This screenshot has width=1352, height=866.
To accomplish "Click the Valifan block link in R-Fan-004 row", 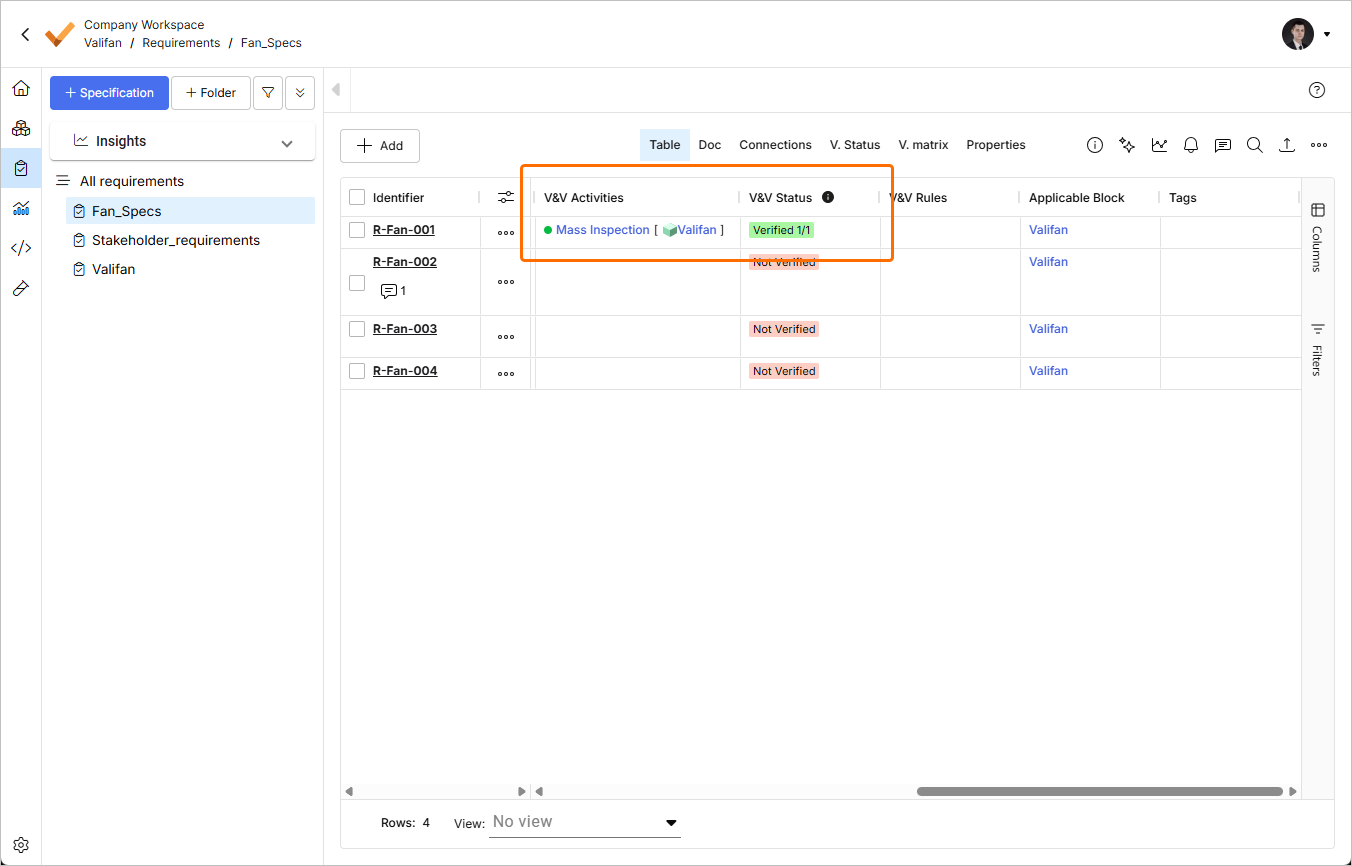I will click(x=1048, y=371).
